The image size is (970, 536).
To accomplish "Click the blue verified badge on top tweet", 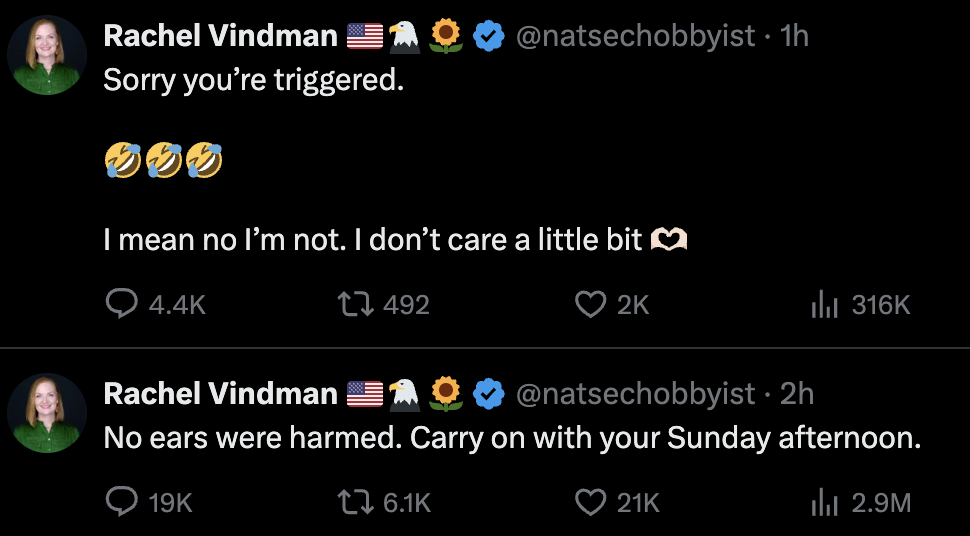I will click(488, 37).
